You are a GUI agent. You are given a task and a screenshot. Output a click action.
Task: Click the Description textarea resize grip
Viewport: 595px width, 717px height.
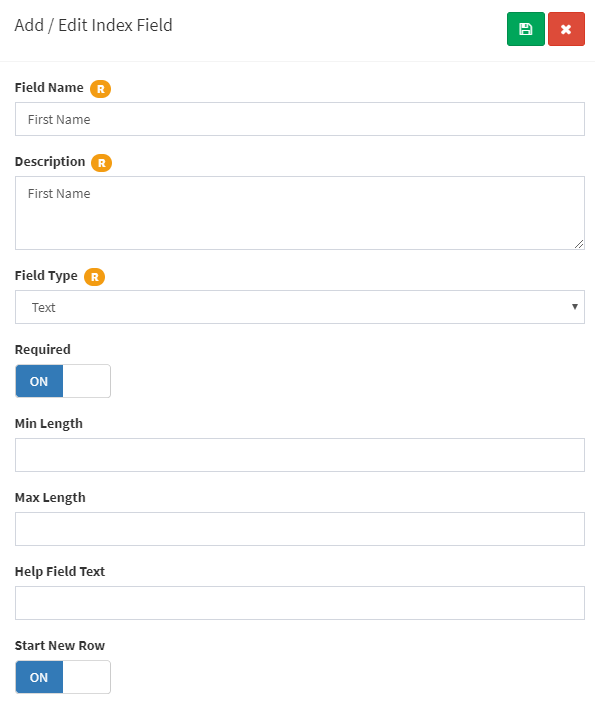(579, 244)
